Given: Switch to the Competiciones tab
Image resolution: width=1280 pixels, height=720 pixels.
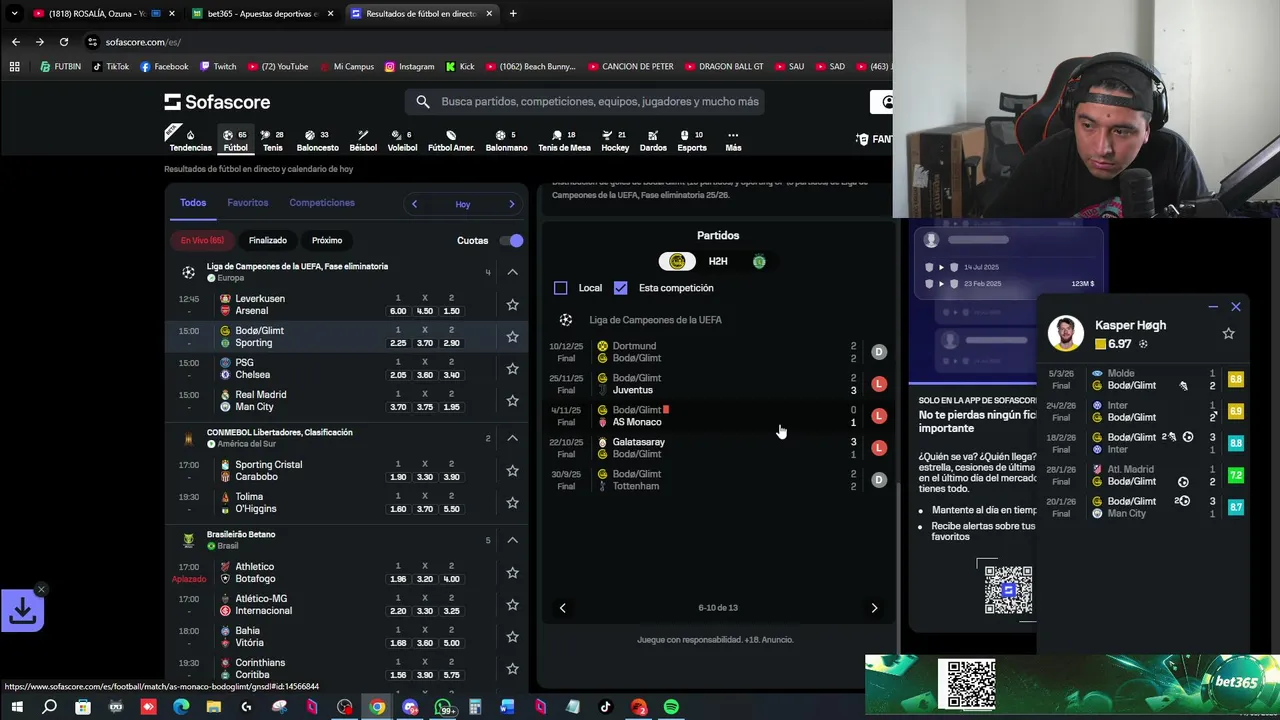Looking at the screenshot, I should coord(322,203).
